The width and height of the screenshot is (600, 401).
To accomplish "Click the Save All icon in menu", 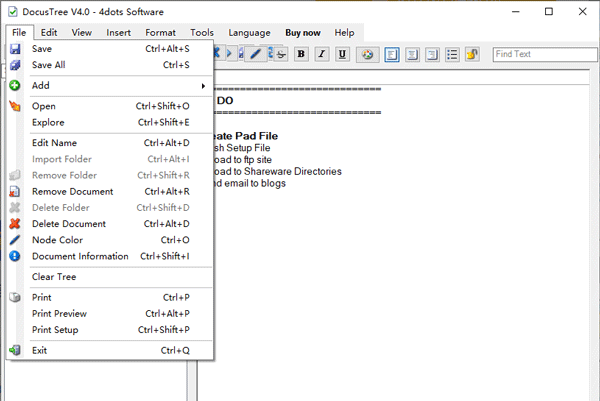I will click(x=15, y=65).
